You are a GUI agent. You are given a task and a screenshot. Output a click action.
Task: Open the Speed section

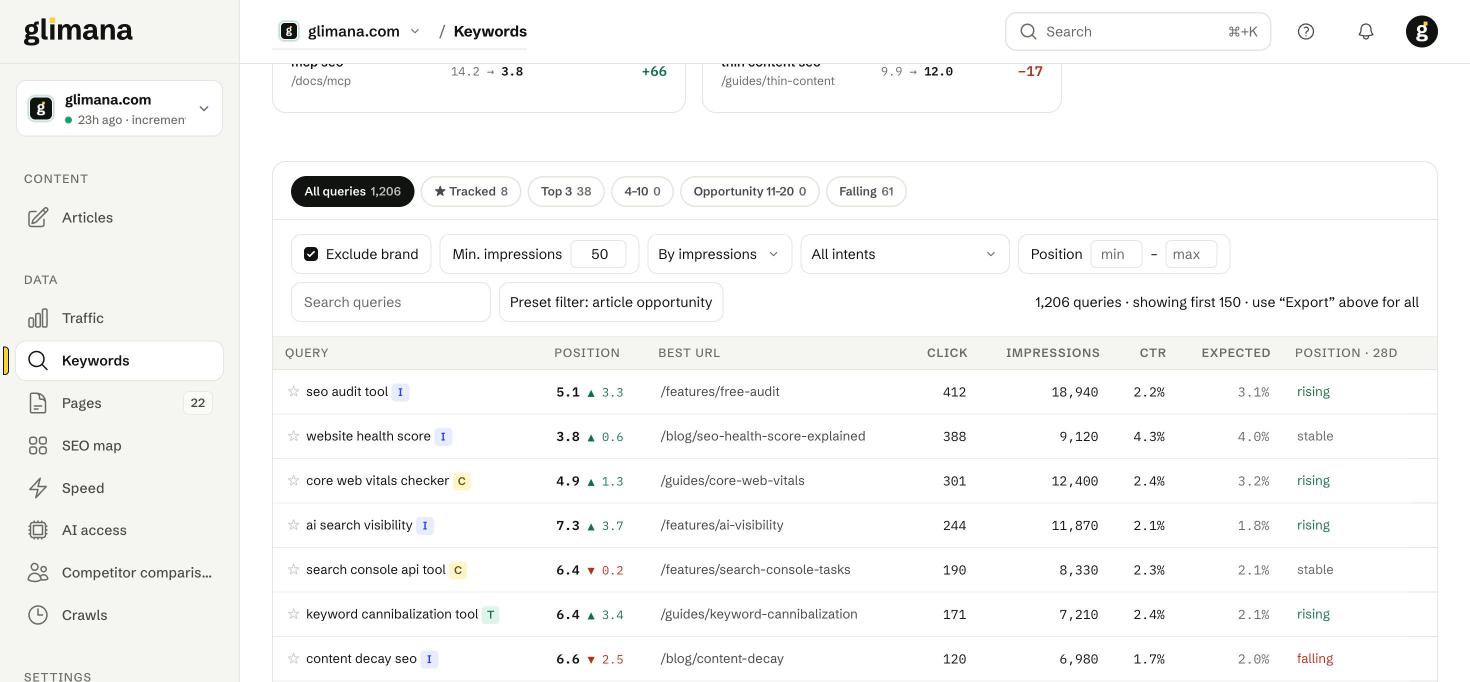point(119,488)
